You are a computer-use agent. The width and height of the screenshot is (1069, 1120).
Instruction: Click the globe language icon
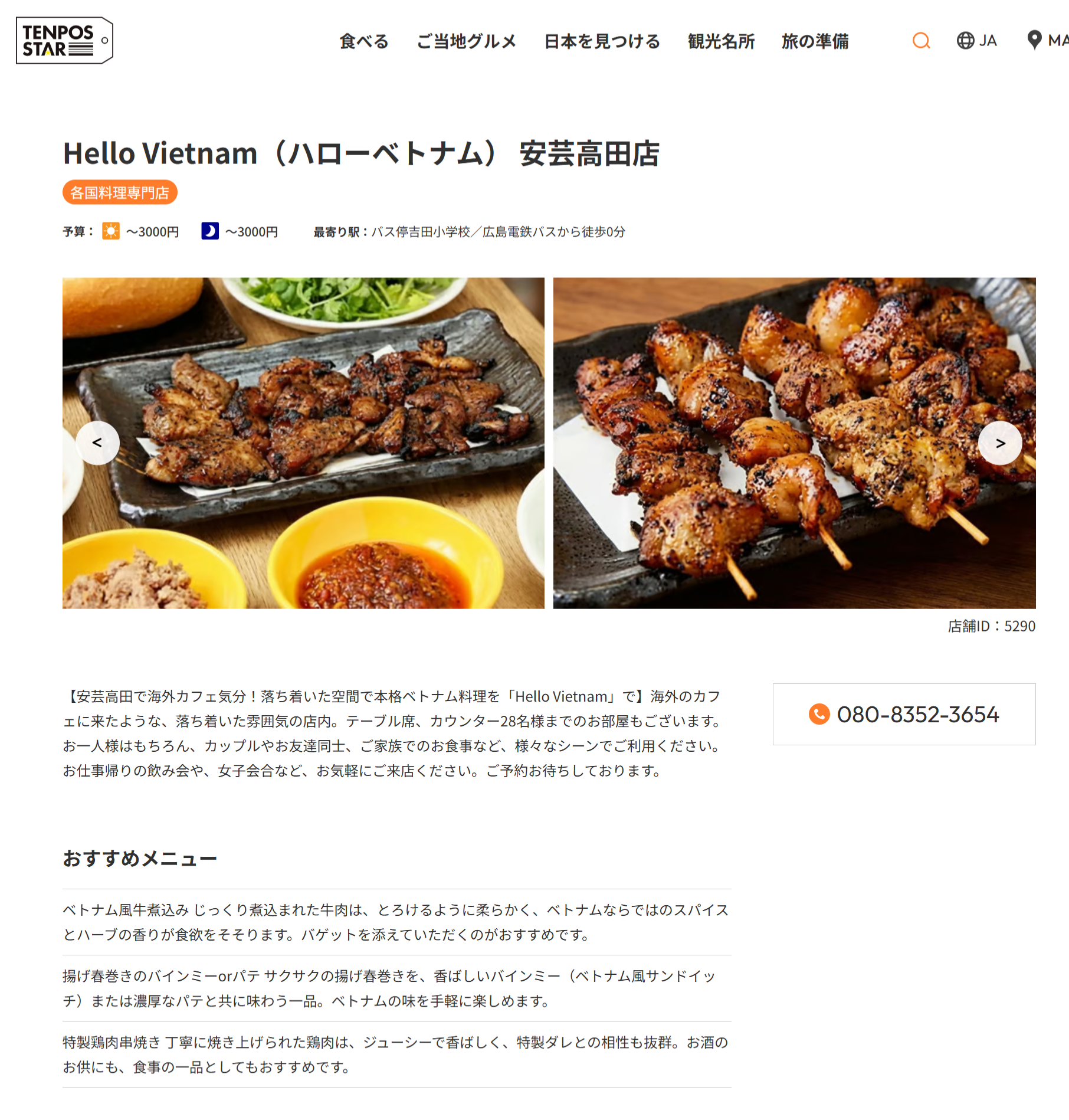[965, 41]
